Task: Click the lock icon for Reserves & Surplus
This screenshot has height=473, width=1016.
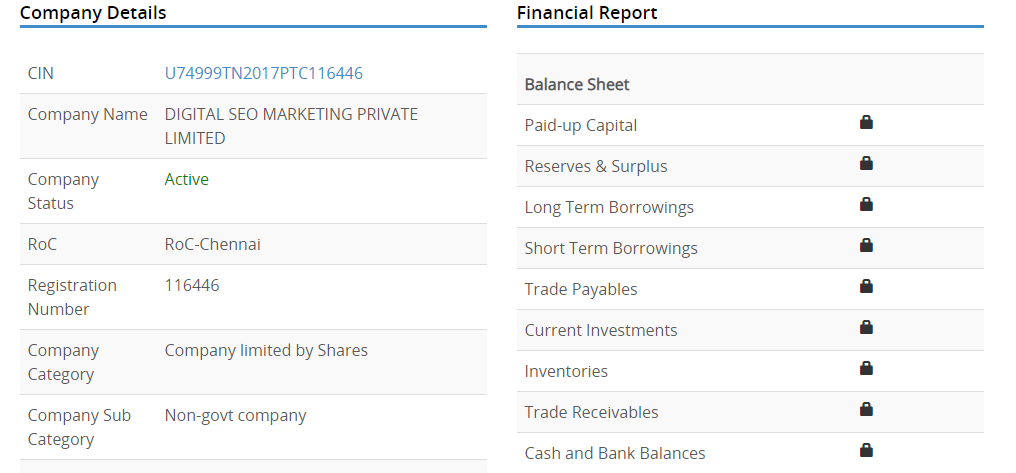Action: click(x=866, y=163)
